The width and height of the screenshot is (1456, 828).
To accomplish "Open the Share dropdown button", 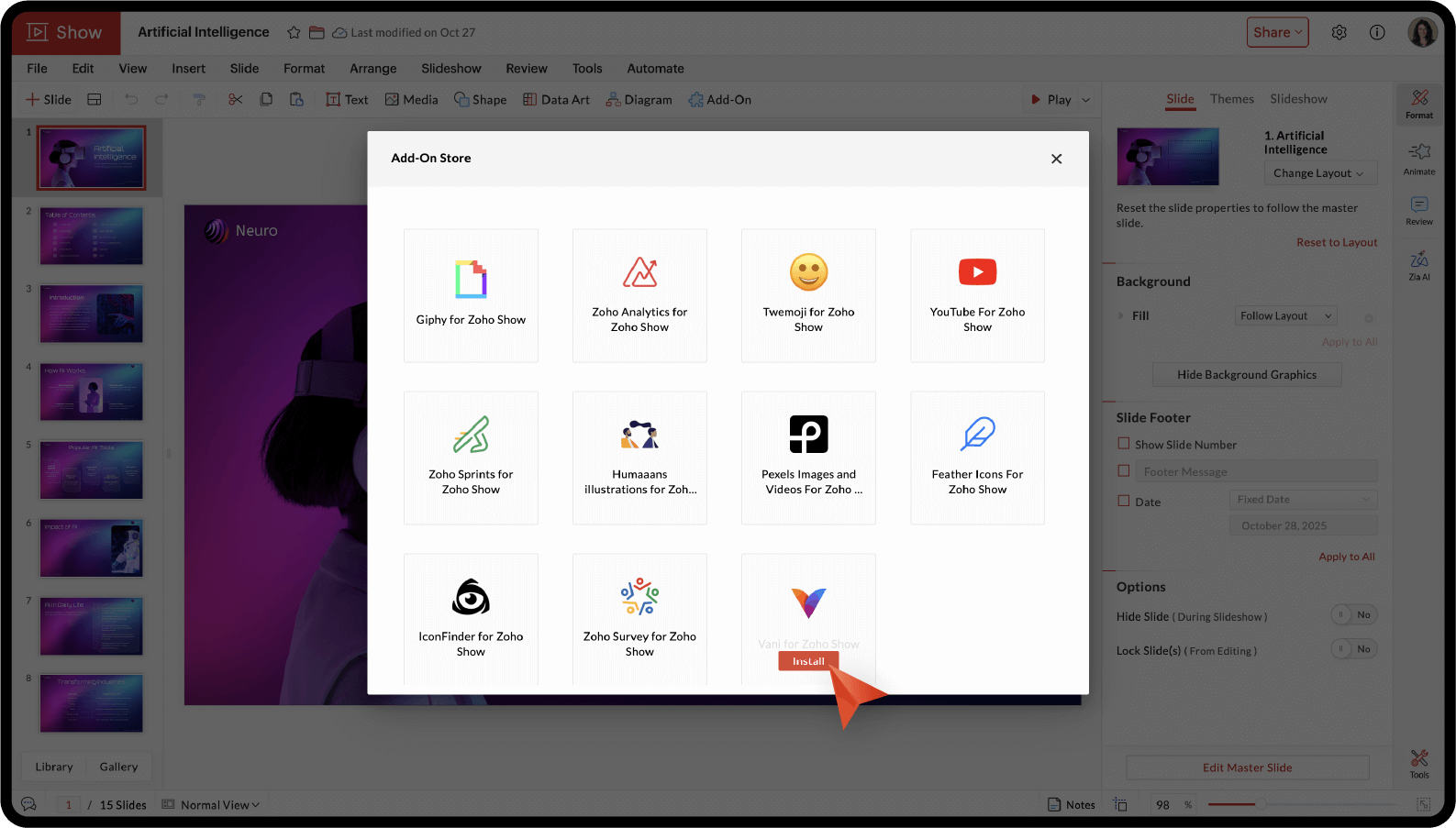I will tap(1277, 32).
